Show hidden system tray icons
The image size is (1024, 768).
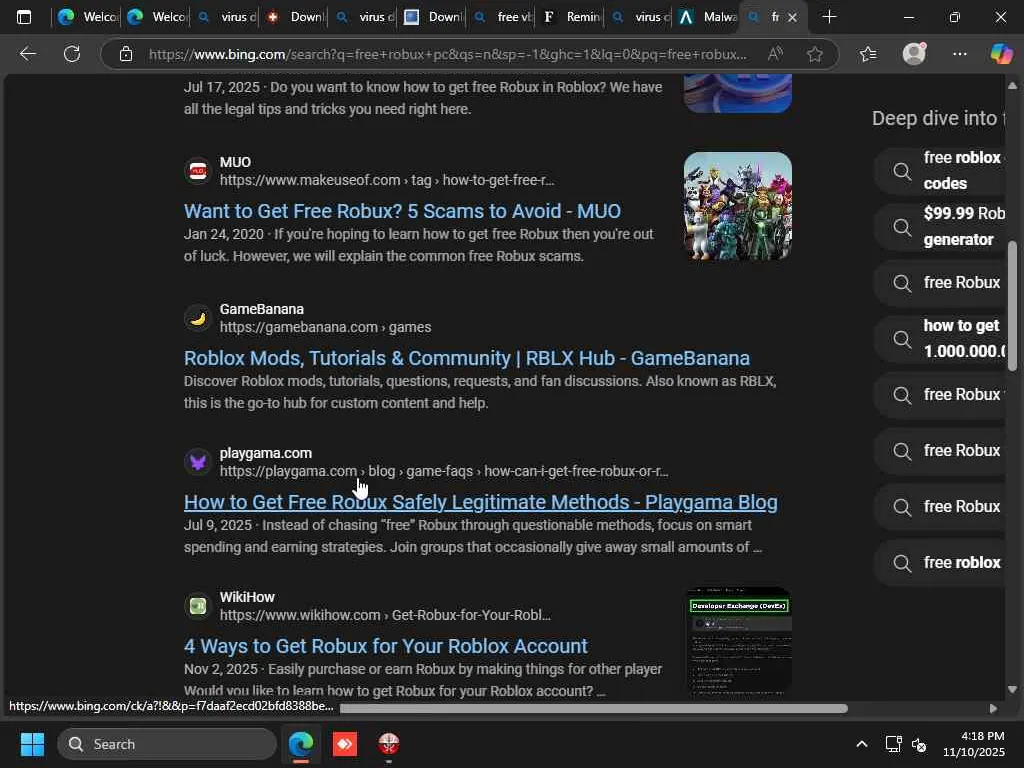tap(861, 744)
